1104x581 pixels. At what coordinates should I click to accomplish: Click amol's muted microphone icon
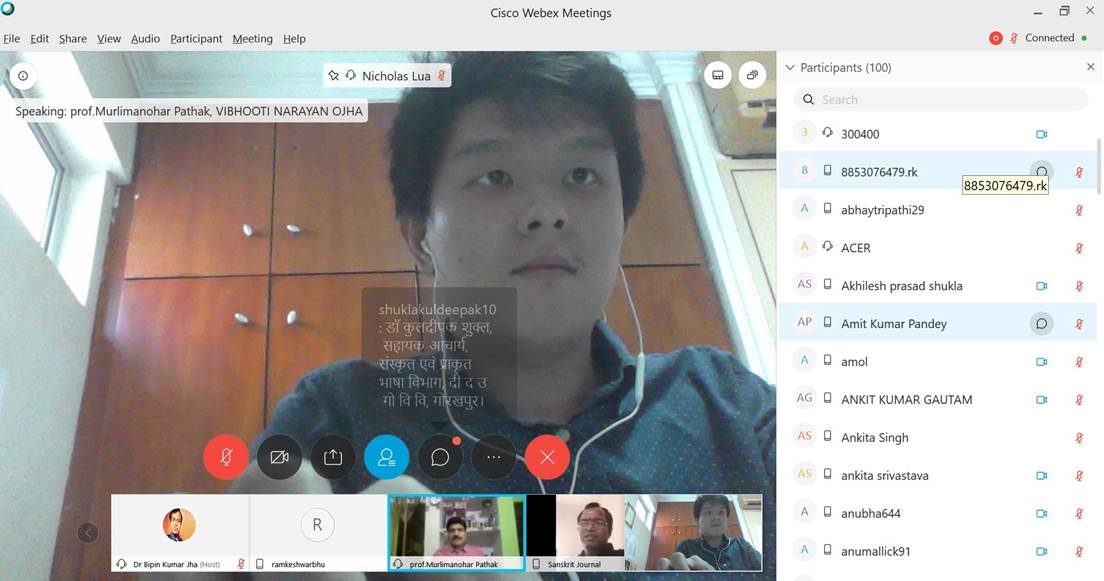pos(1079,362)
